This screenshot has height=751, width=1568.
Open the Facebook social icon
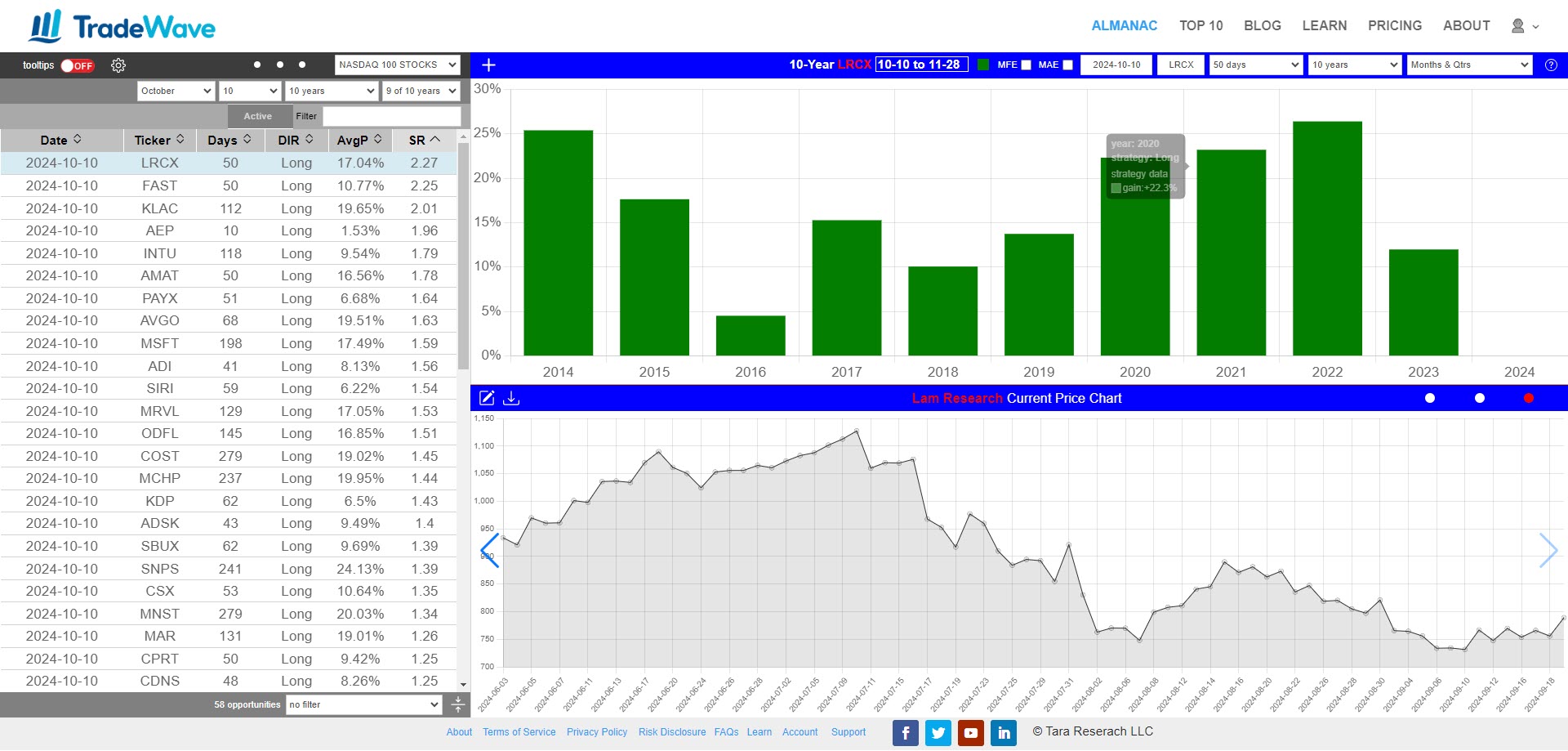905,733
